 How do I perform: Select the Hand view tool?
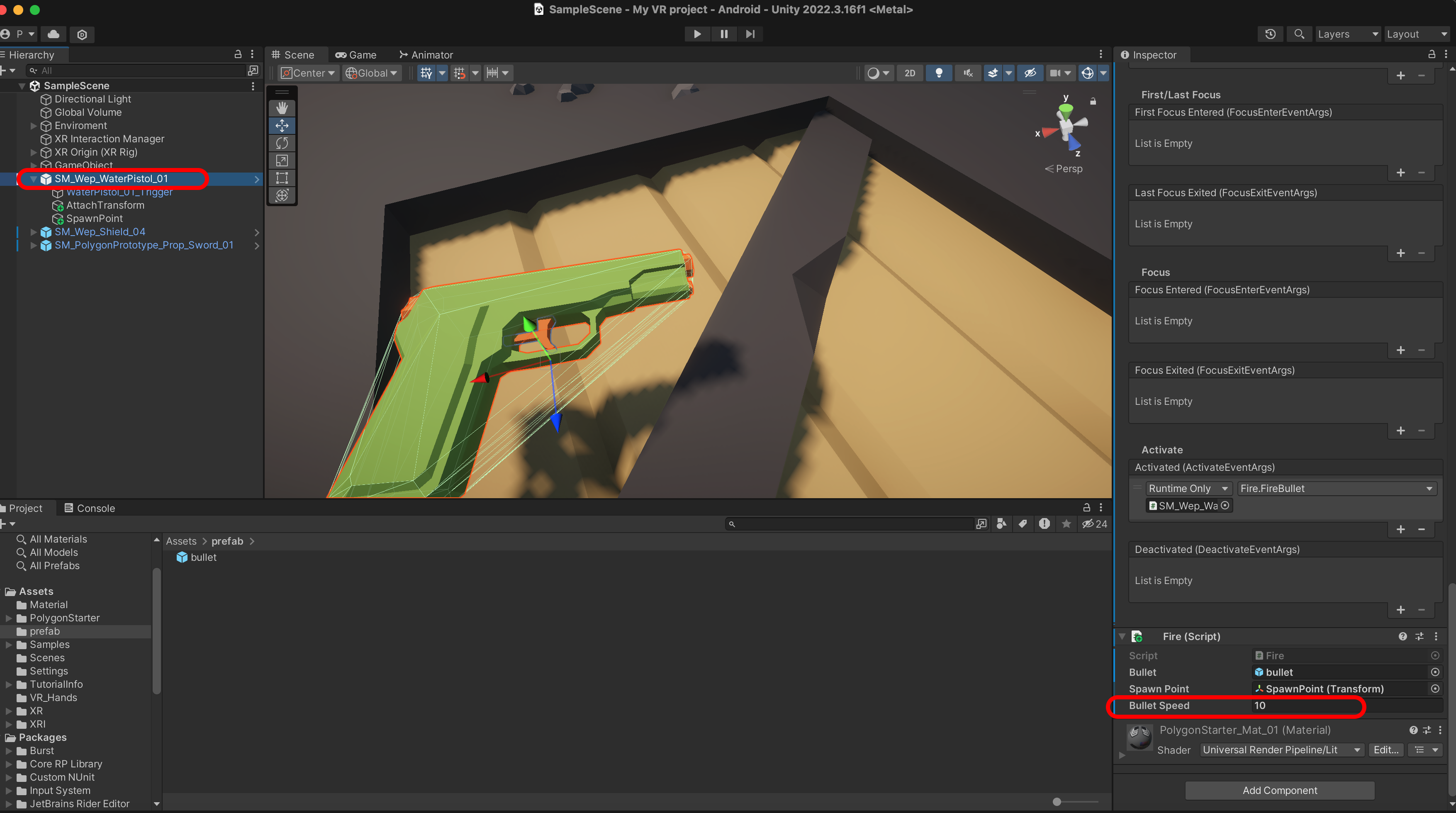pyautogui.click(x=282, y=107)
